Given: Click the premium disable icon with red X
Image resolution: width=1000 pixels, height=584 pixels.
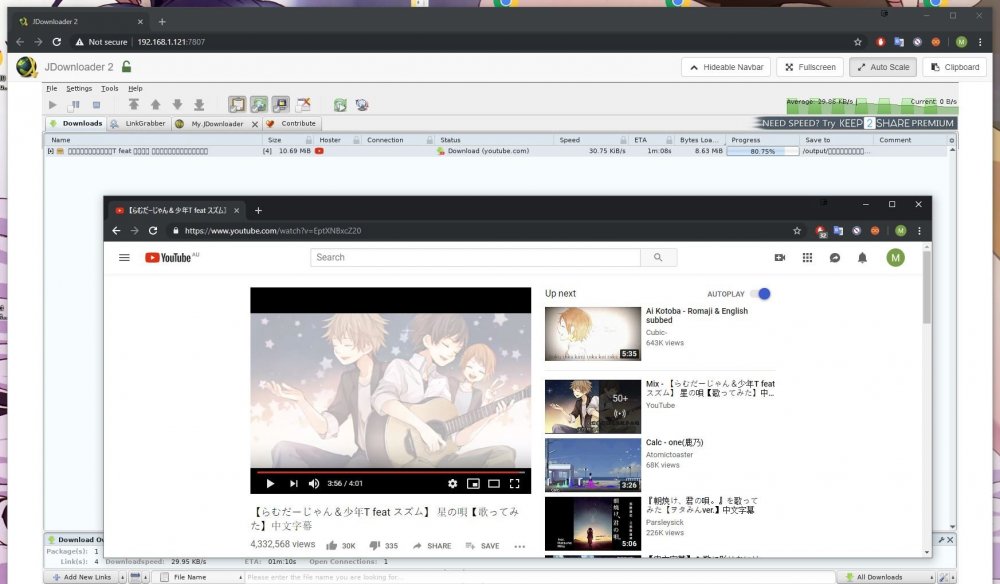Looking at the screenshot, I should tap(303, 105).
